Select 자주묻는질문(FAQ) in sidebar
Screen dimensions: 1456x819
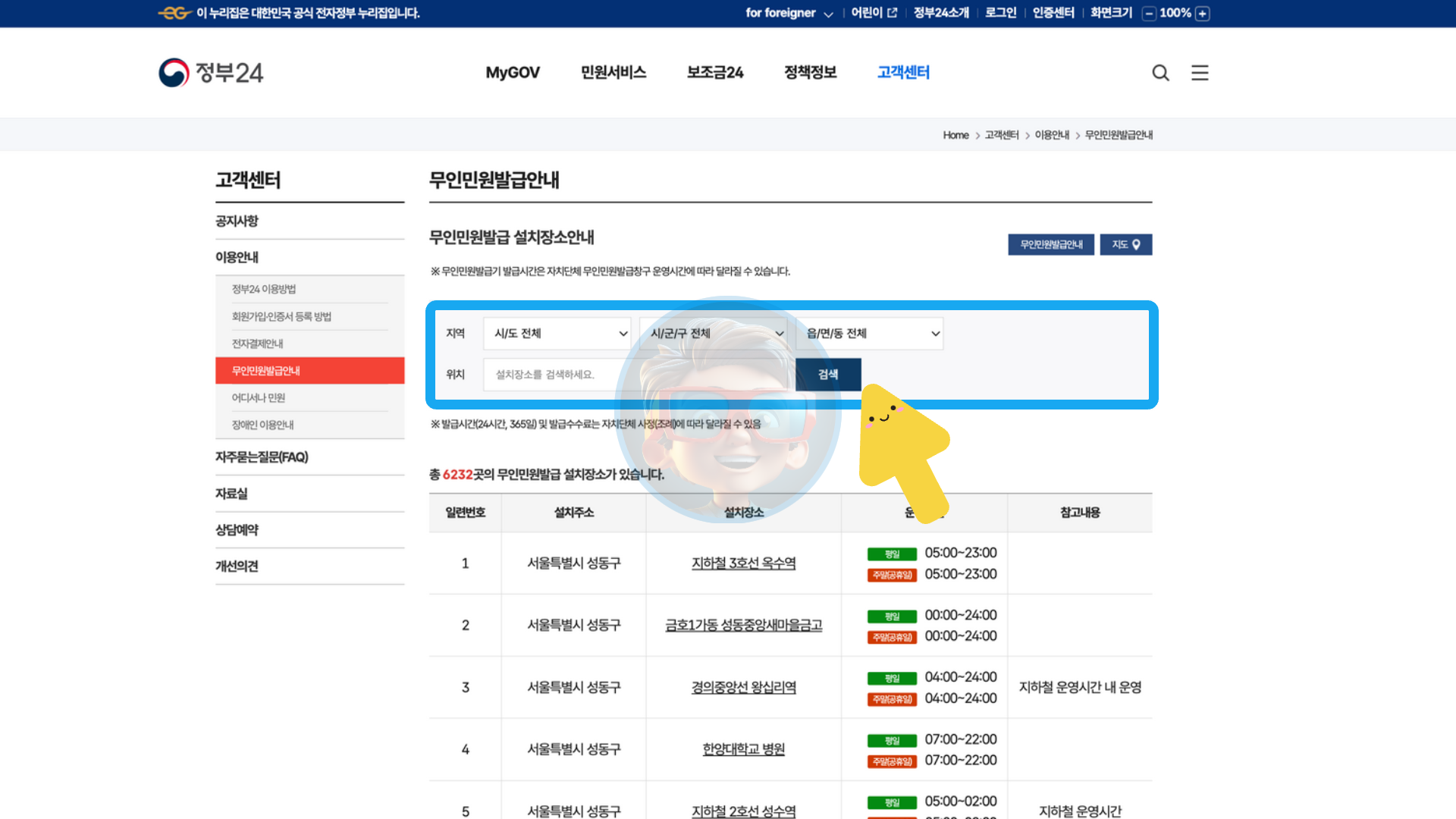[x=262, y=457]
